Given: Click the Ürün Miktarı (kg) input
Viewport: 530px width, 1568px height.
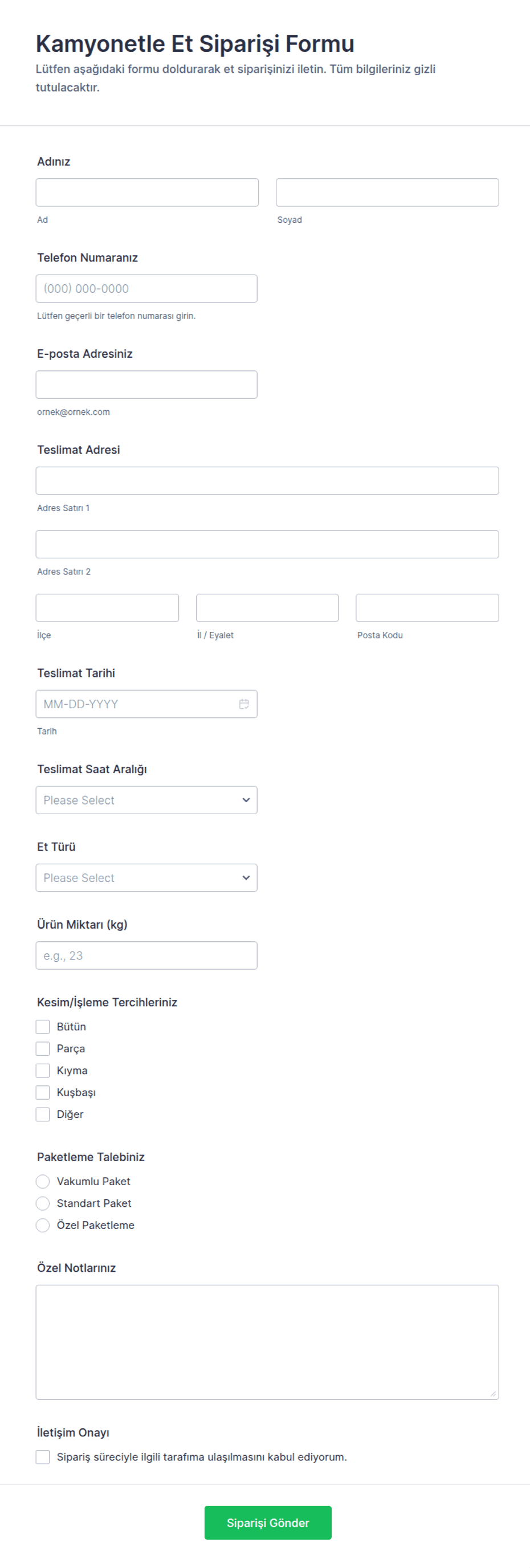Looking at the screenshot, I should (x=146, y=955).
